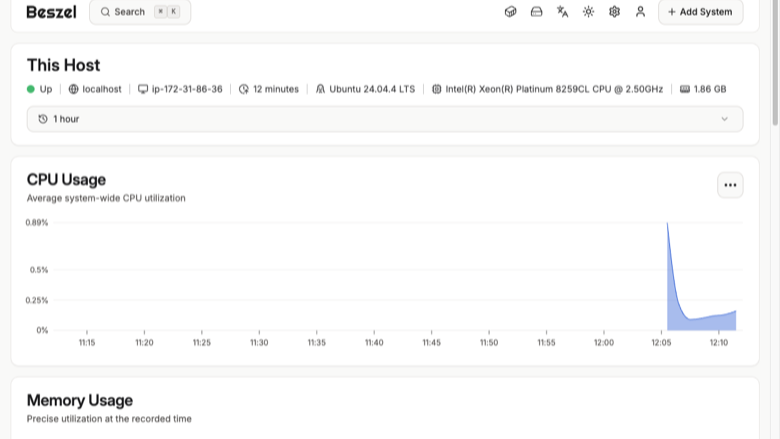Click the chevron on time range selector

pyautogui.click(x=724, y=119)
